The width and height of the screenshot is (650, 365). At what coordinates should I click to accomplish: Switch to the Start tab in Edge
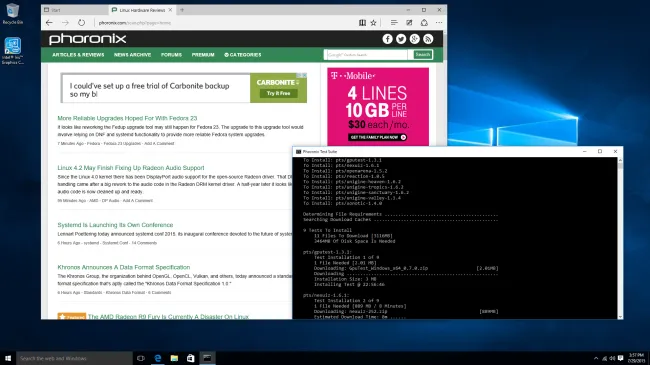(75, 10)
